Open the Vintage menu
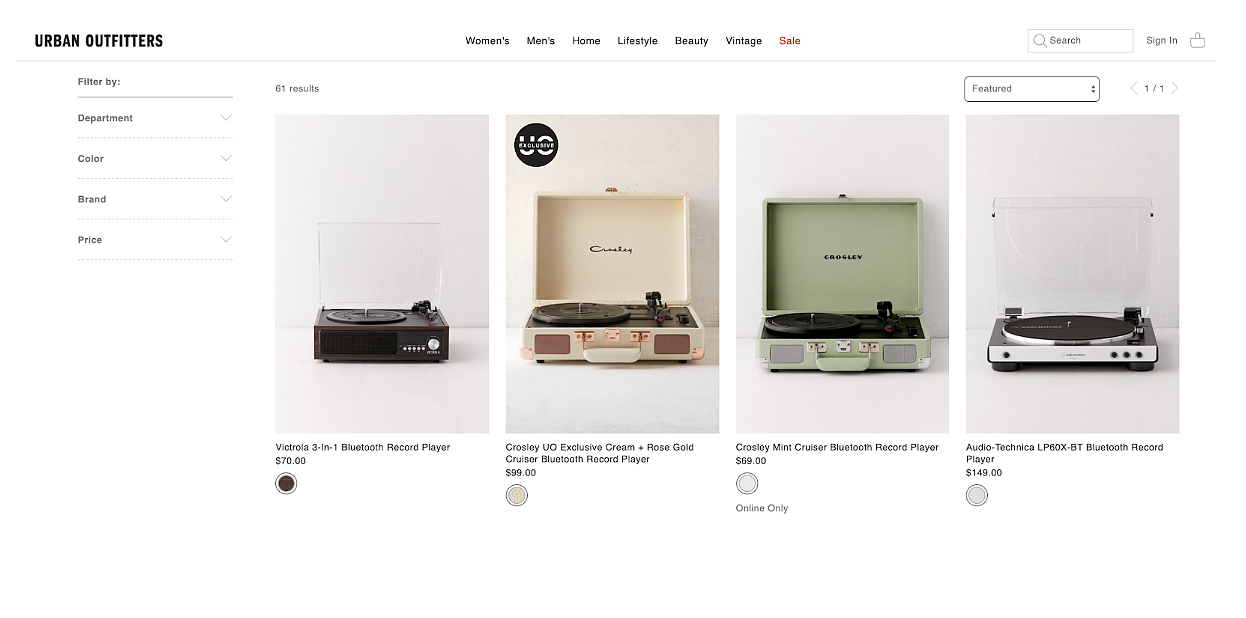1246x618 pixels. coord(743,41)
